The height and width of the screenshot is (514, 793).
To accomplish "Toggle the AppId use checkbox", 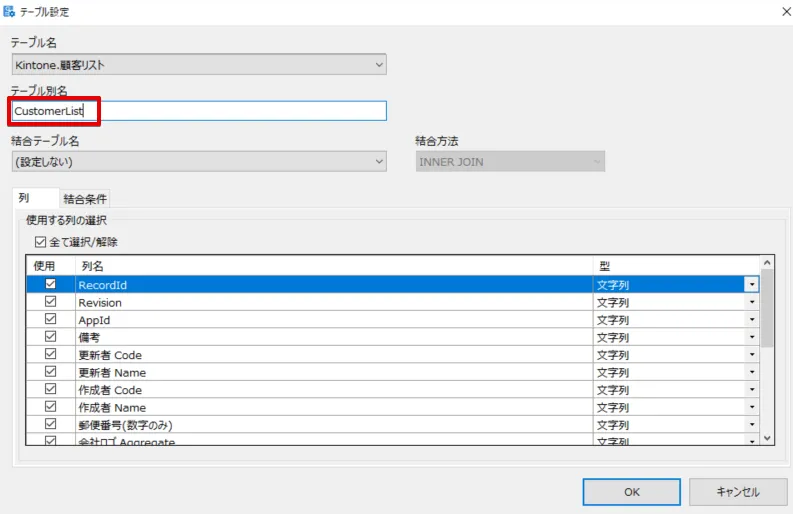I will click(x=50, y=320).
